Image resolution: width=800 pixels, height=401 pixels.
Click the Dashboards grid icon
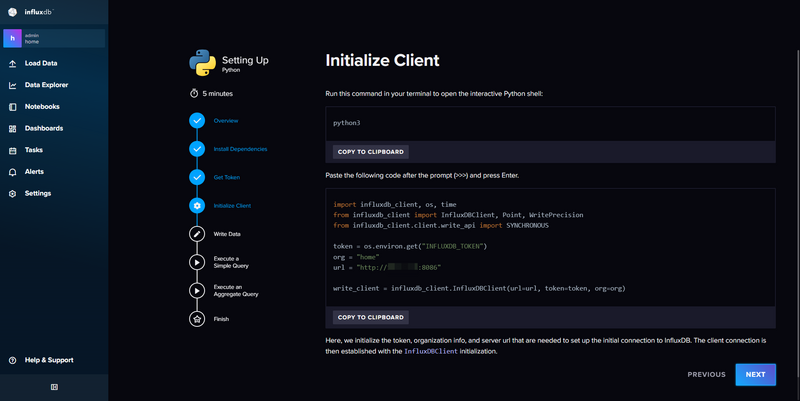coord(13,129)
